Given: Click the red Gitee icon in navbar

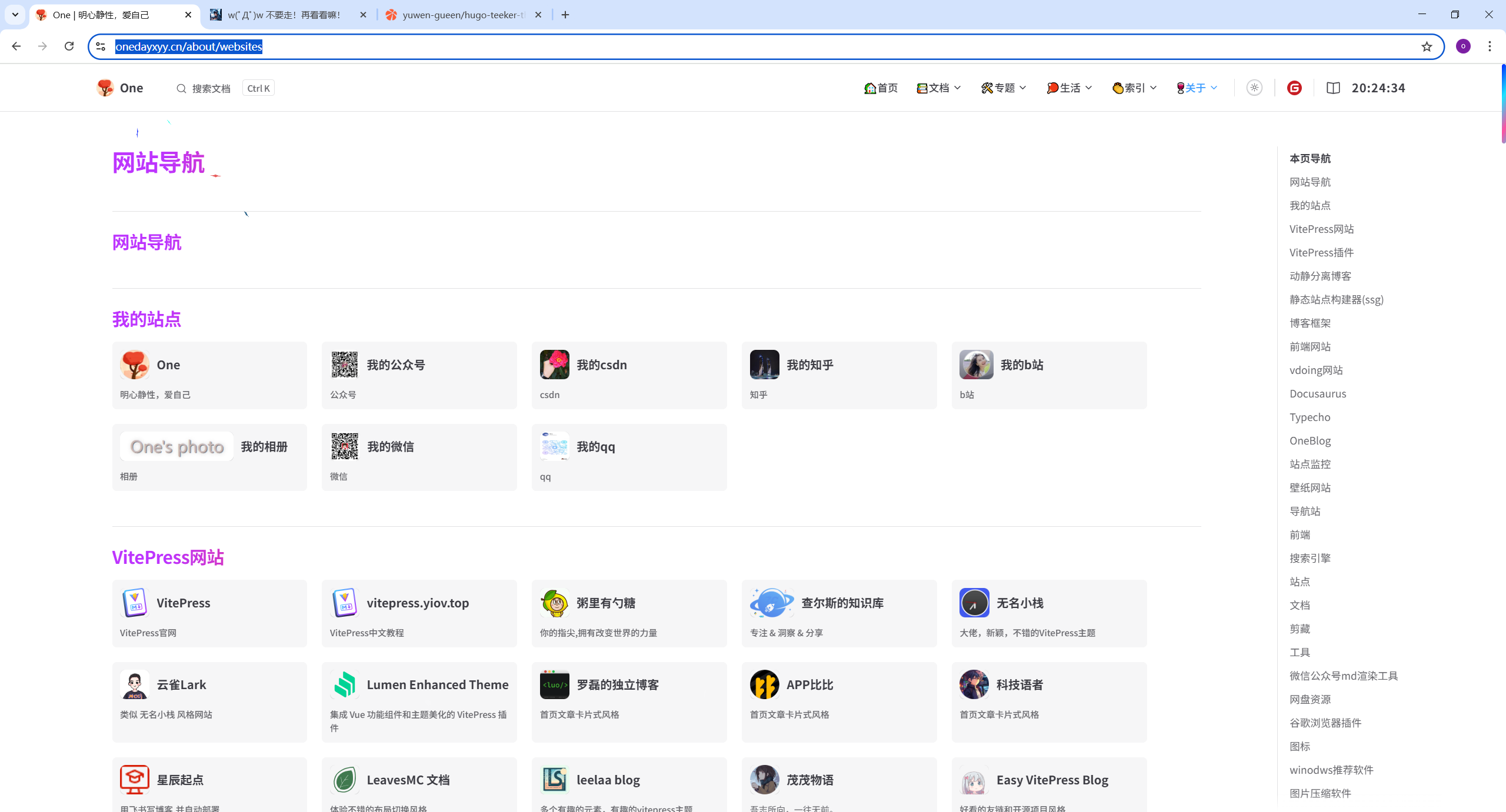Looking at the screenshot, I should click(x=1294, y=88).
